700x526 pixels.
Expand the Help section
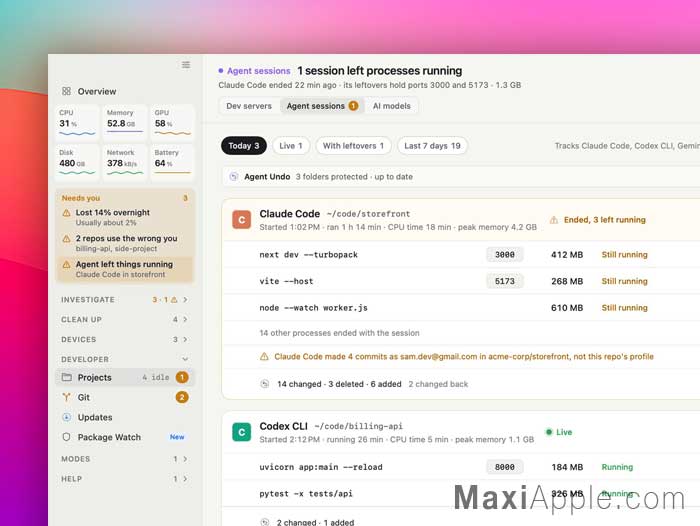click(125, 479)
